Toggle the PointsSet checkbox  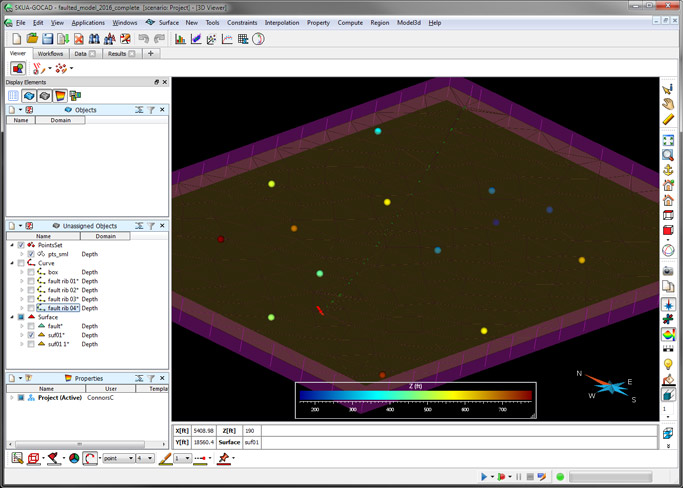21,245
